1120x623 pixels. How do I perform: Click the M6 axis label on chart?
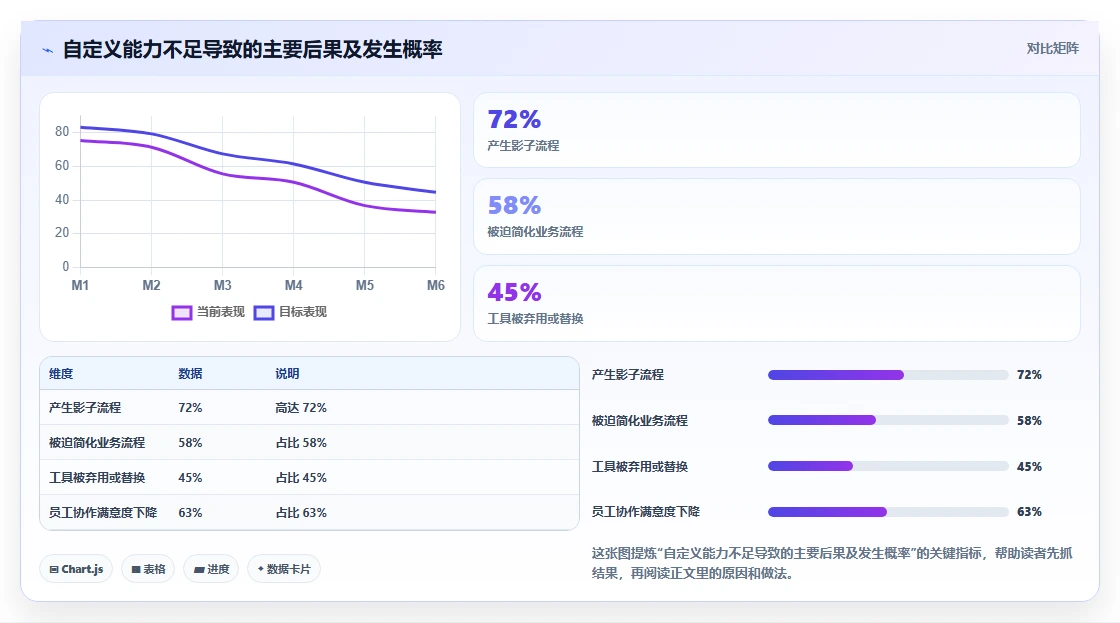[436, 286]
